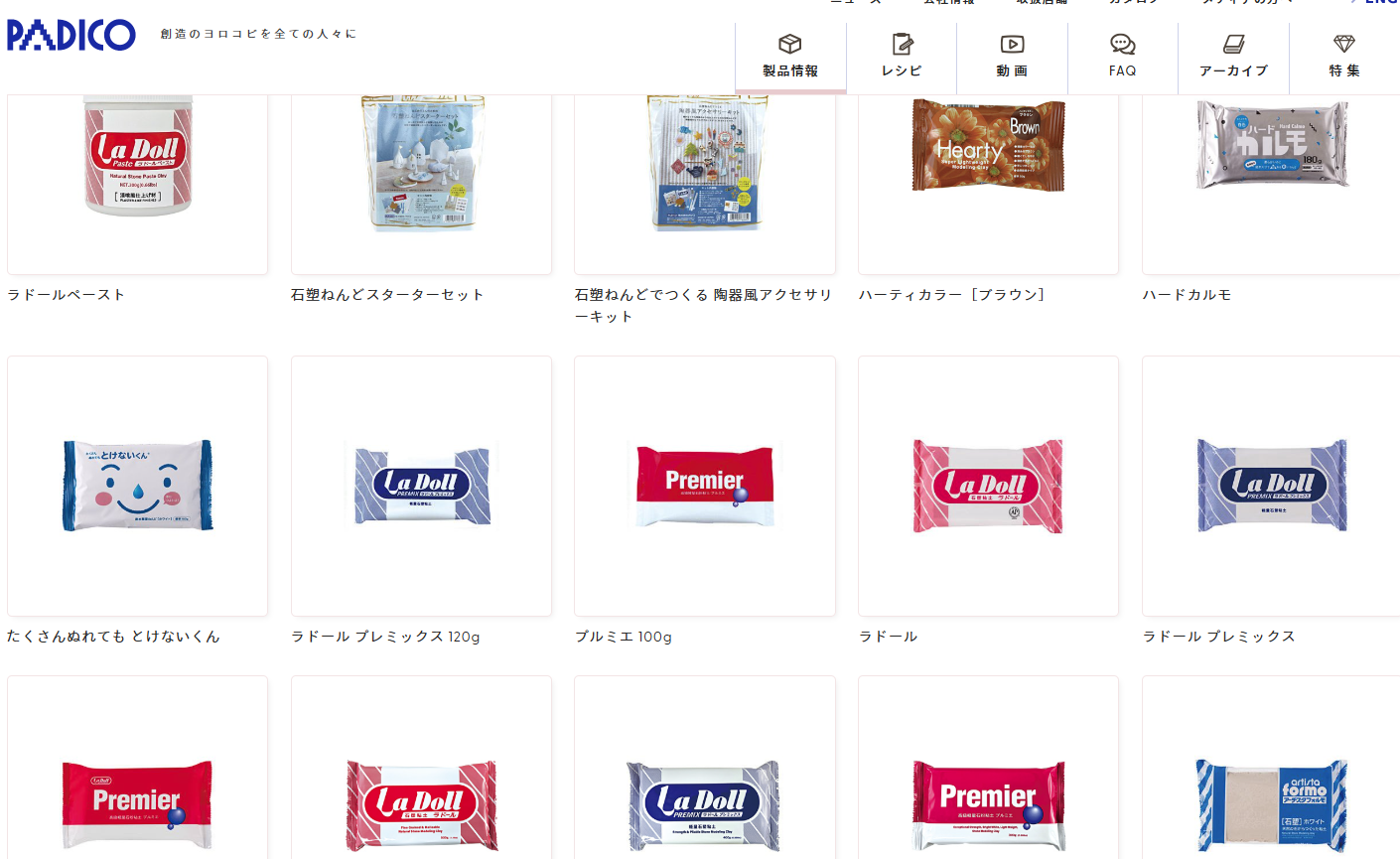The width and height of the screenshot is (1400, 859).
Task: Open the FAQ speech bubble icon
Action: point(1123,44)
